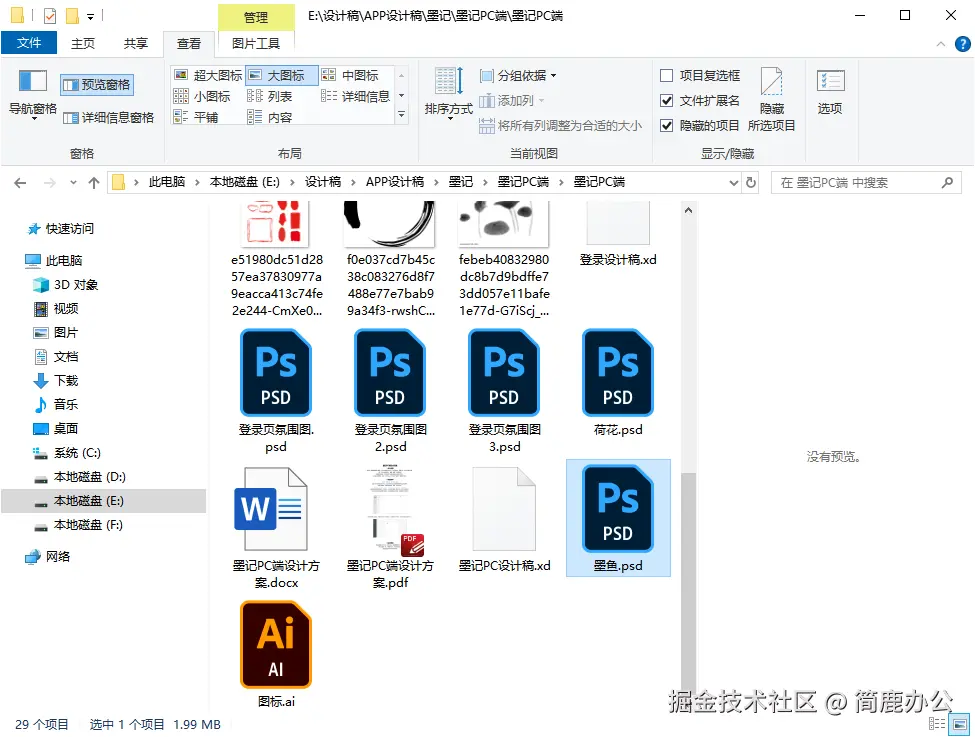
Task: Toggle File name extensions (文件扩展名) checkbox
Action: tap(667, 101)
